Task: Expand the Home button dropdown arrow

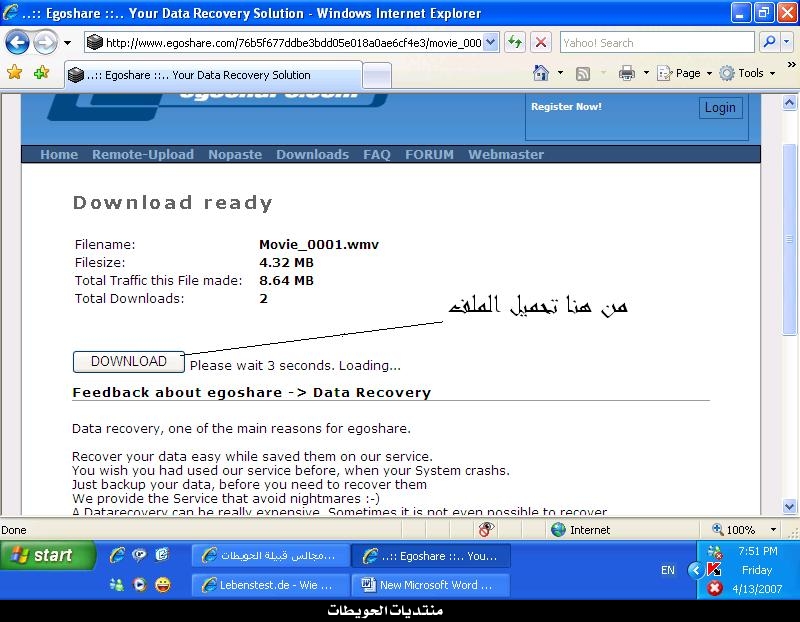Action: [x=560, y=73]
